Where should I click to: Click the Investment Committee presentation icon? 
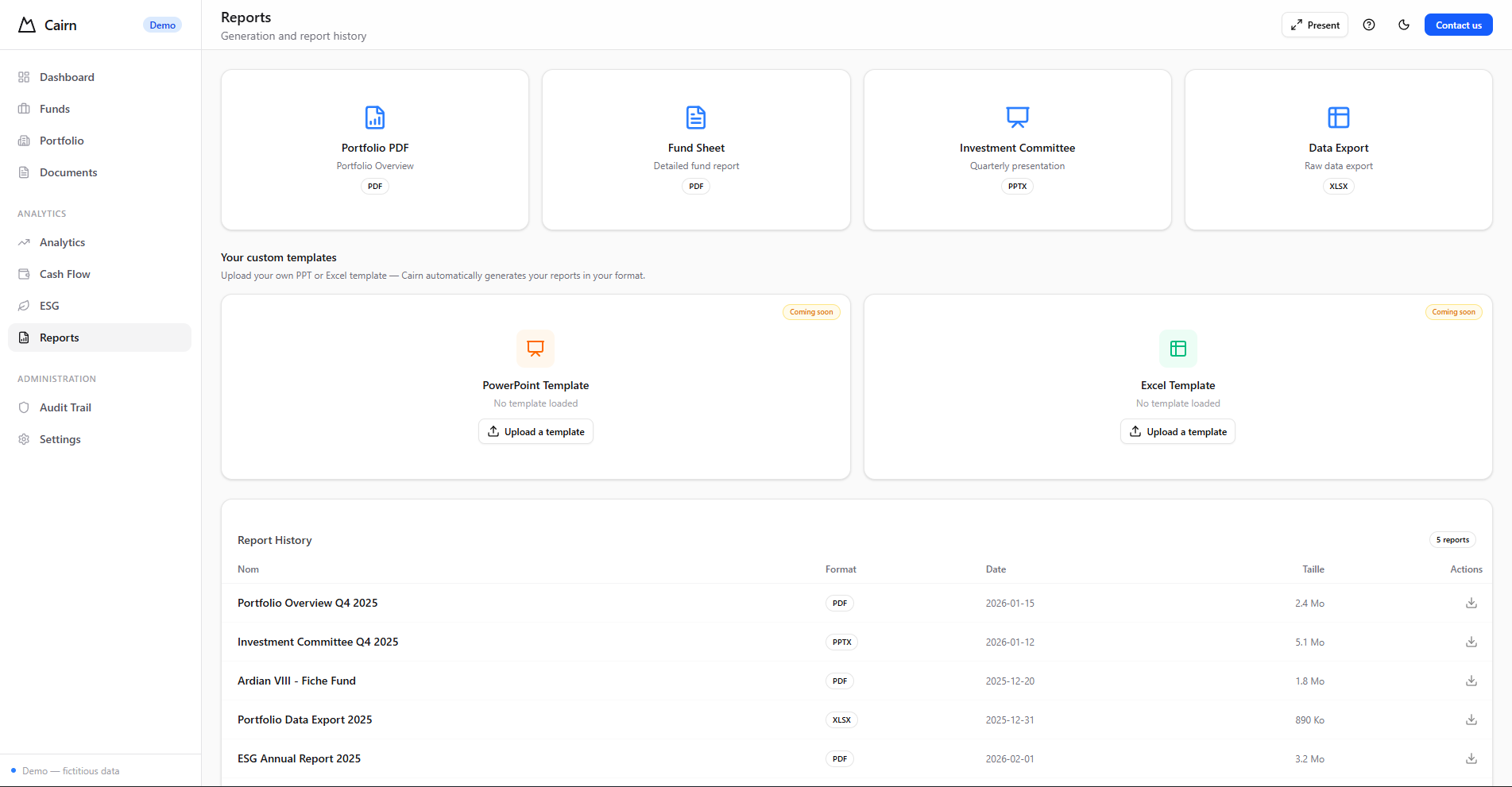pos(1017,118)
